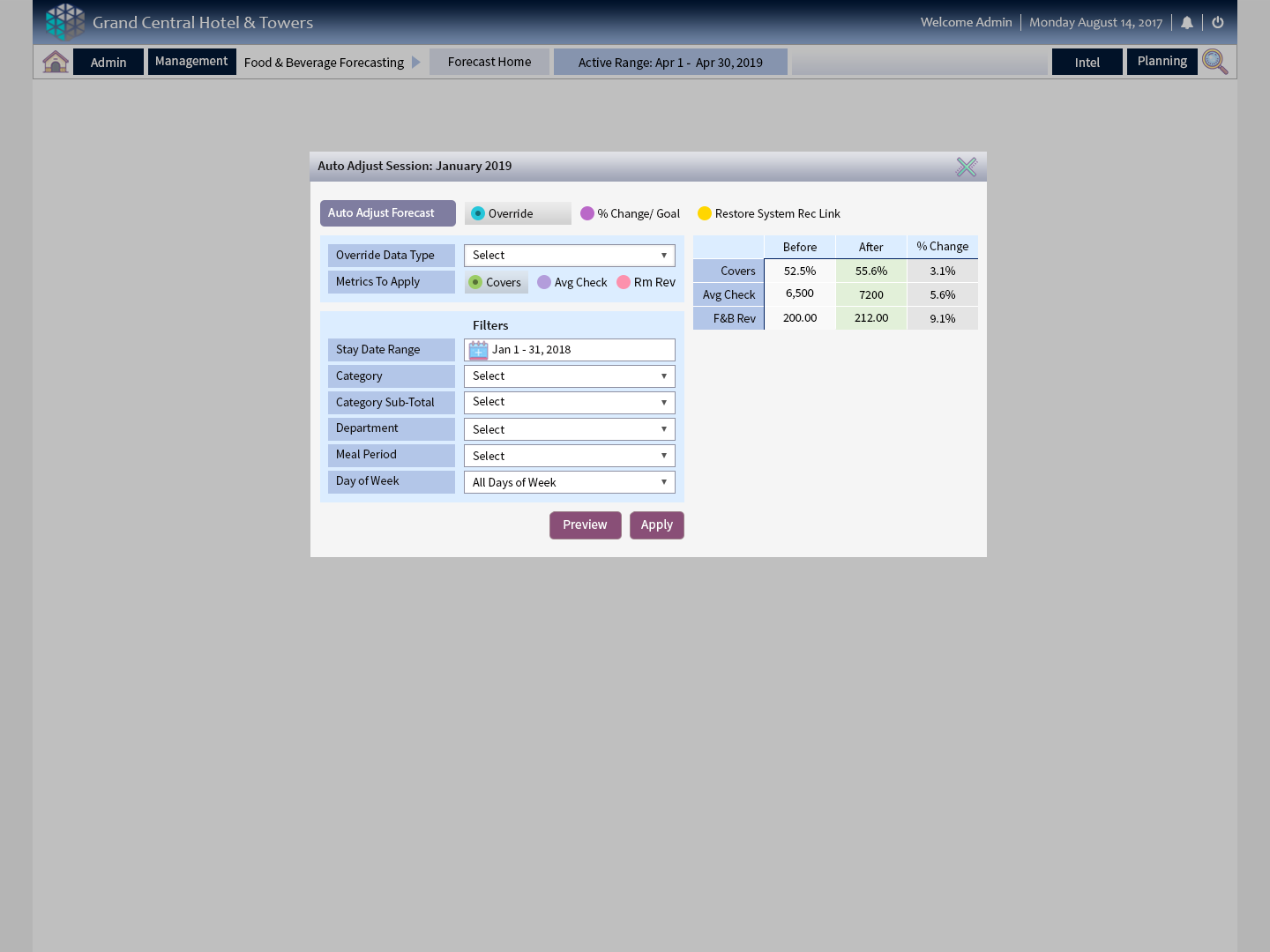This screenshot has width=1270, height=952.
Task: Open the magnifying glass search icon
Action: pyautogui.click(x=1214, y=62)
